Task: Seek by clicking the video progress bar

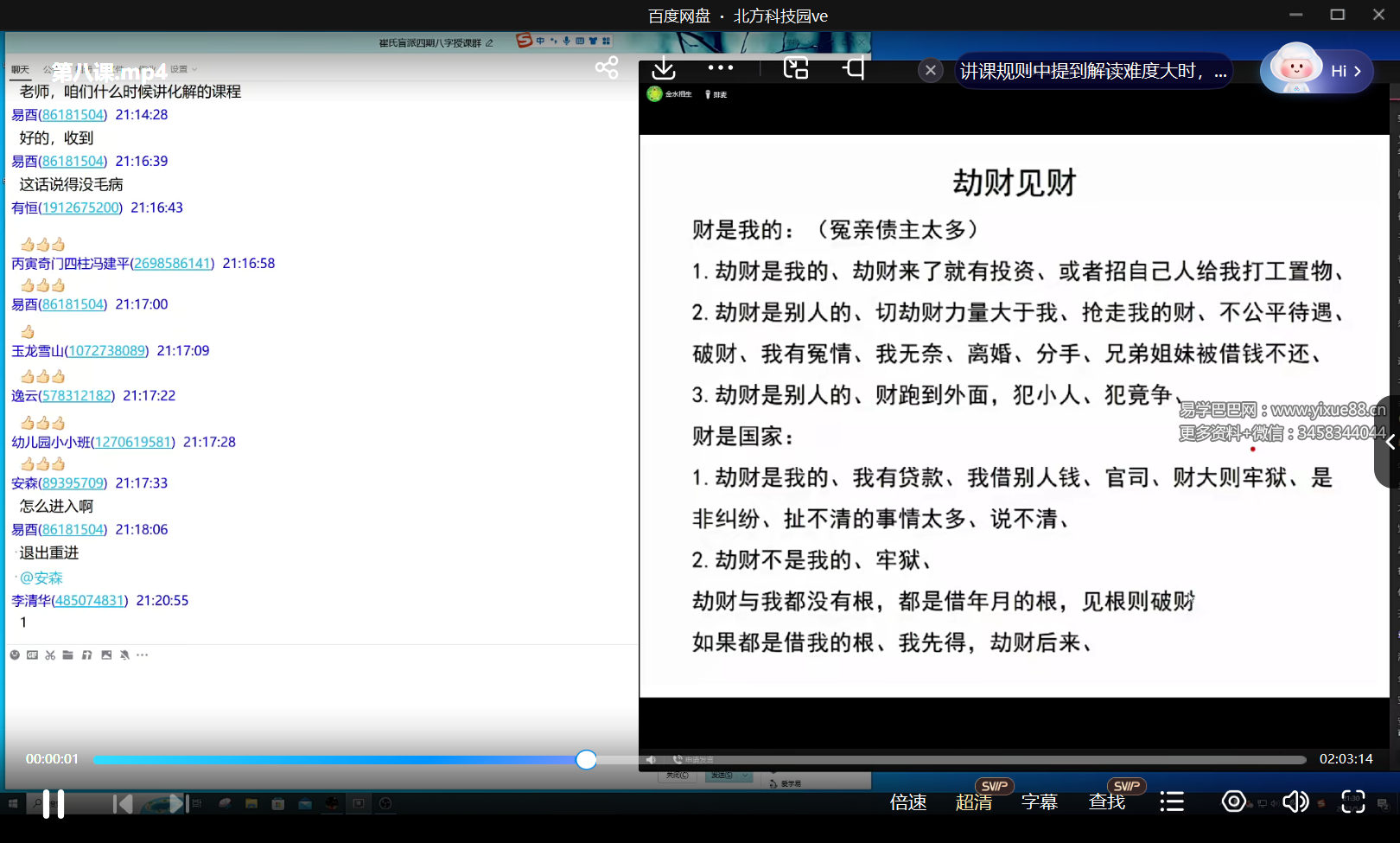Action: click(346, 759)
